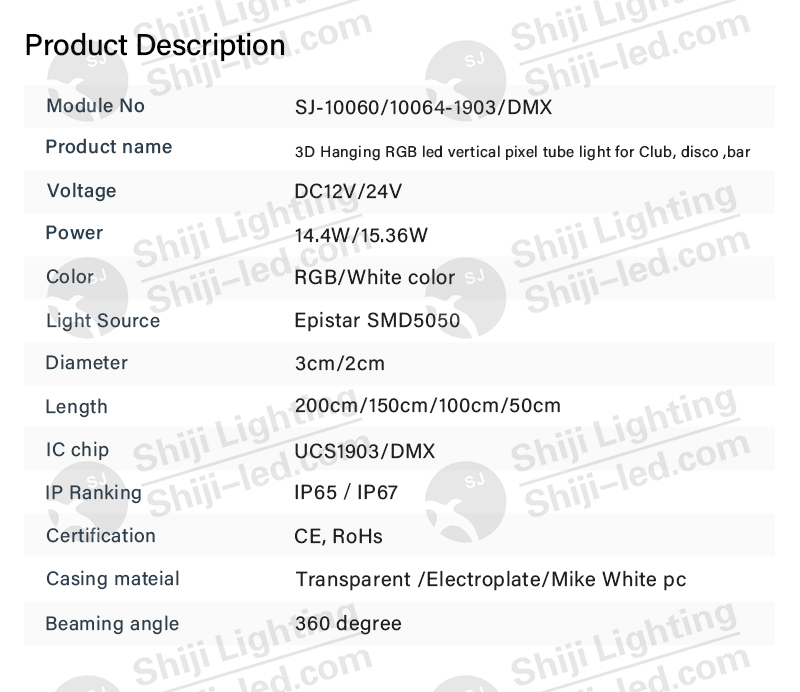Click the 200cm/150cm/100cm/50cm length value

point(428,406)
